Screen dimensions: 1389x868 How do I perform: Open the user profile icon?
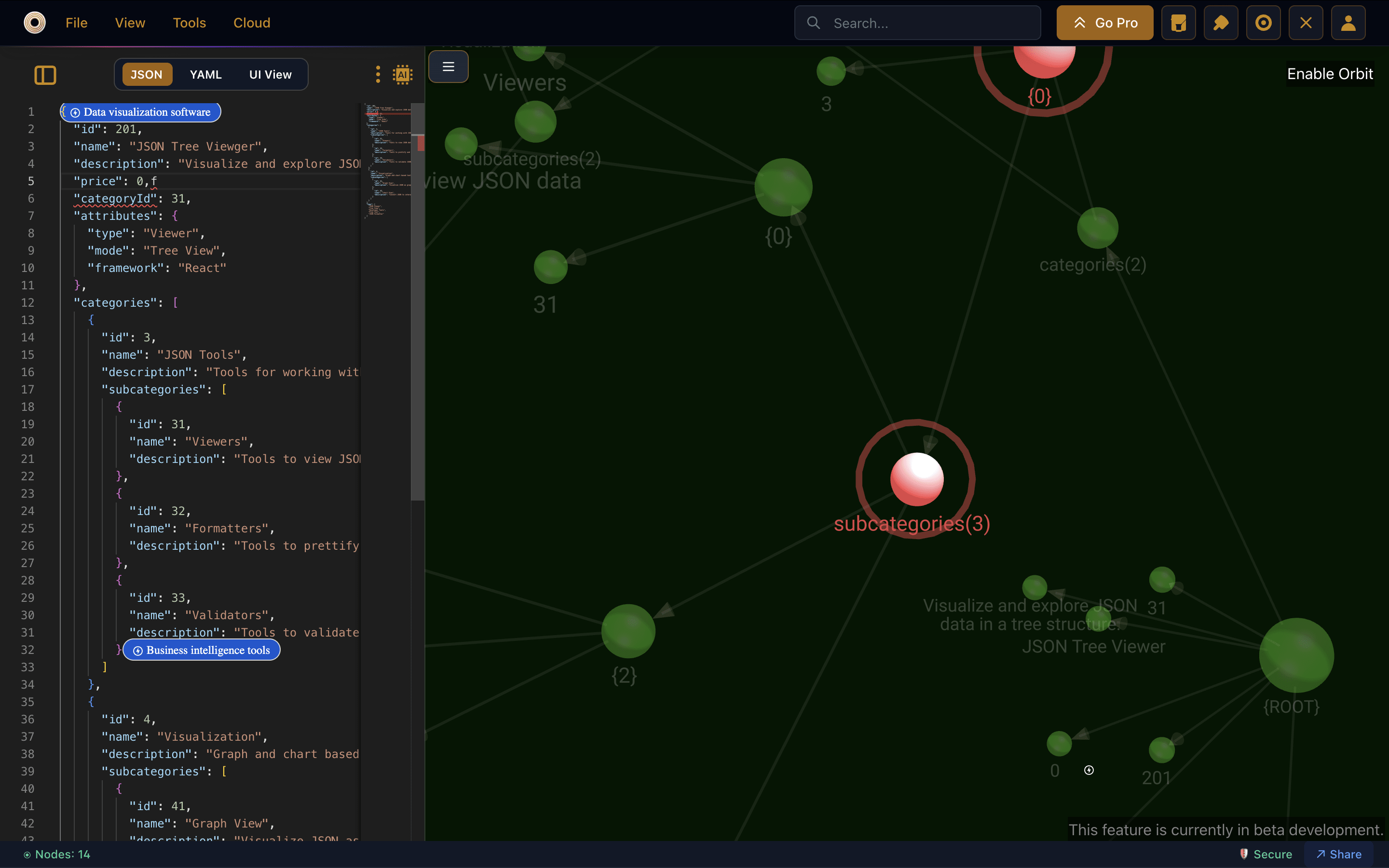tap(1348, 23)
